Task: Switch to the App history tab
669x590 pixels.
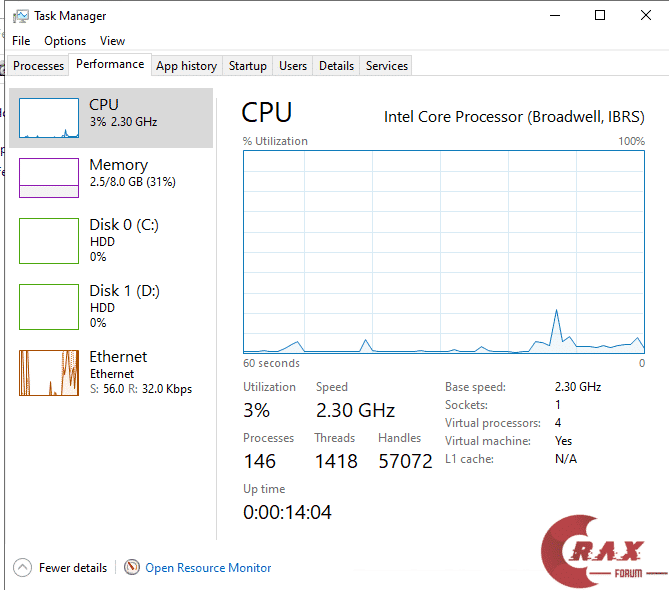Action: (186, 66)
